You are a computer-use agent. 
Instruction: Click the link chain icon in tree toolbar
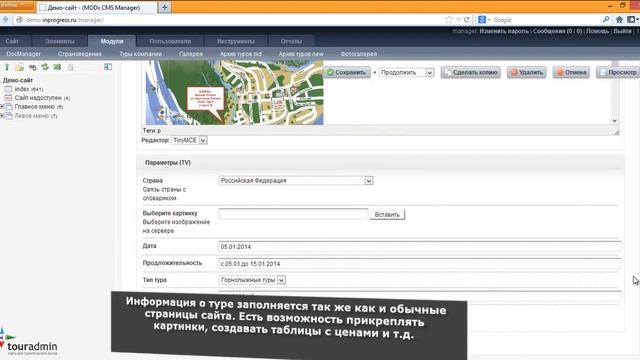point(32,67)
